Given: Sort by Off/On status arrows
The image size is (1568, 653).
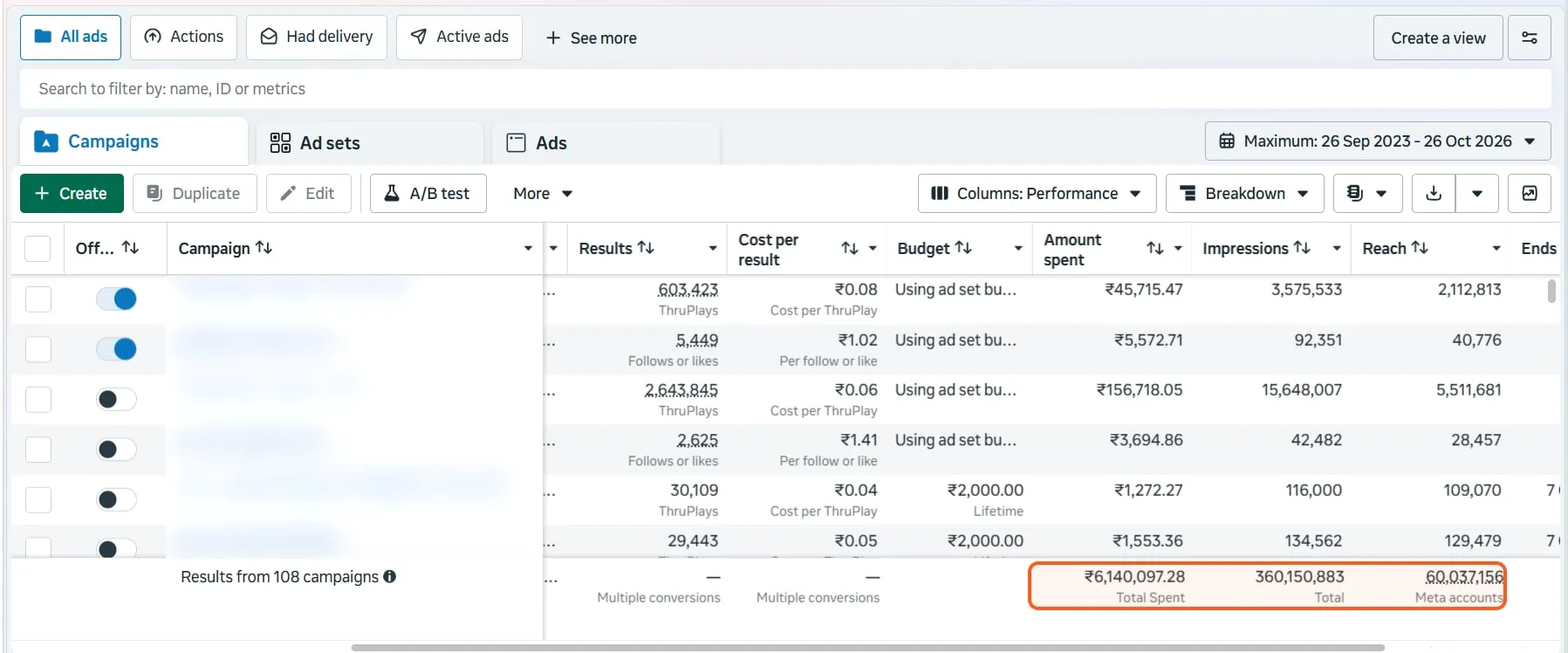Looking at the screenshot, I should 130,248.
